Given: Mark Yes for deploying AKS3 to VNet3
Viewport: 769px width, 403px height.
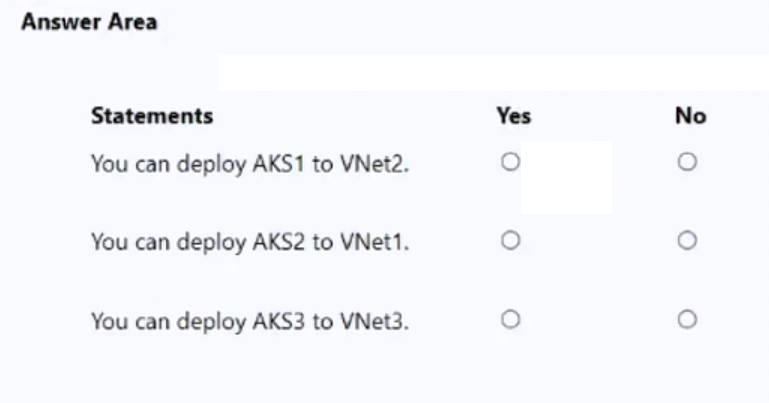Looking at the screenshot, I should point(511,320).
